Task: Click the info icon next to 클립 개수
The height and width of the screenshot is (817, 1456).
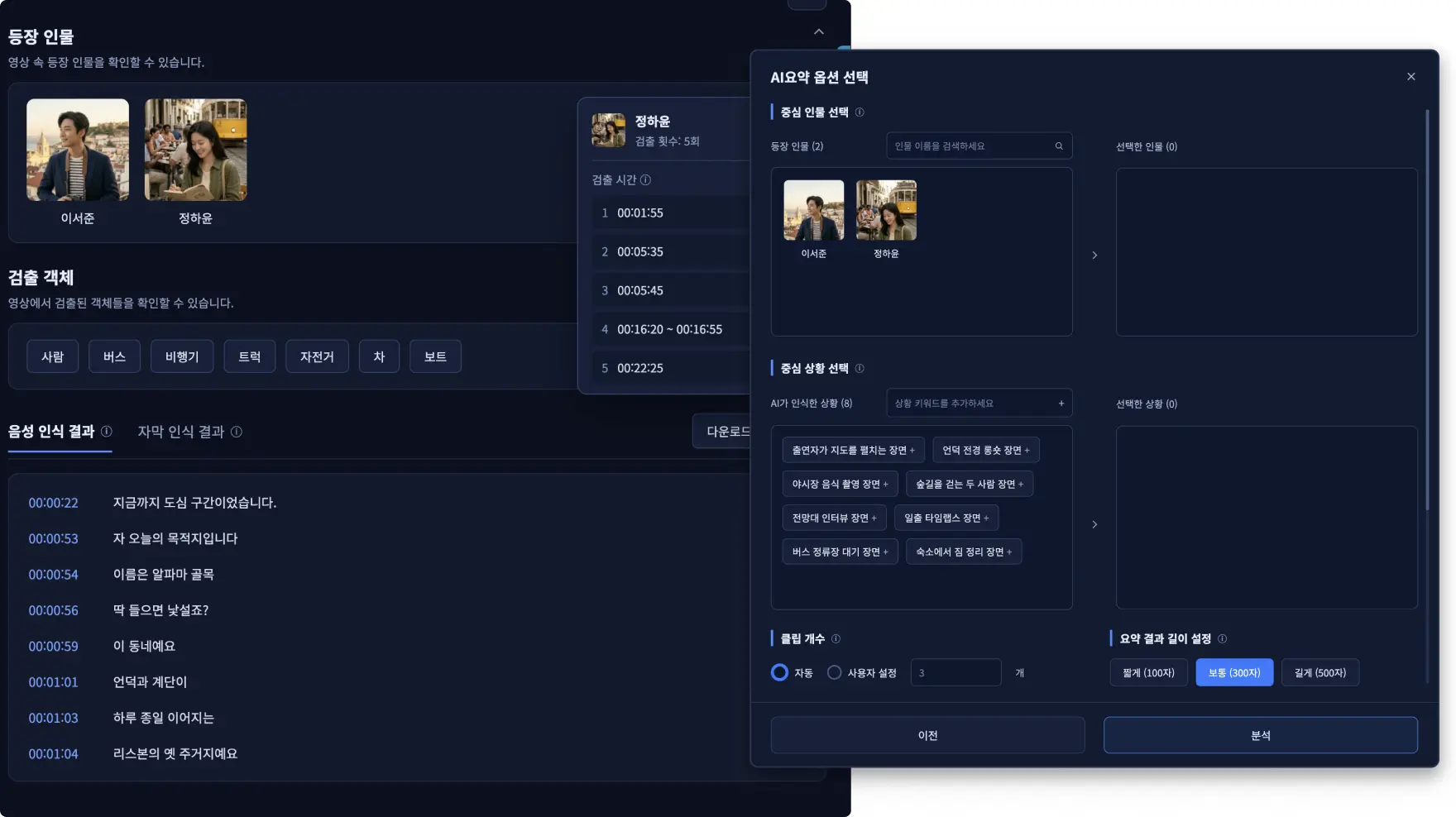Action: pyautogui.click(x=836, y=639)
